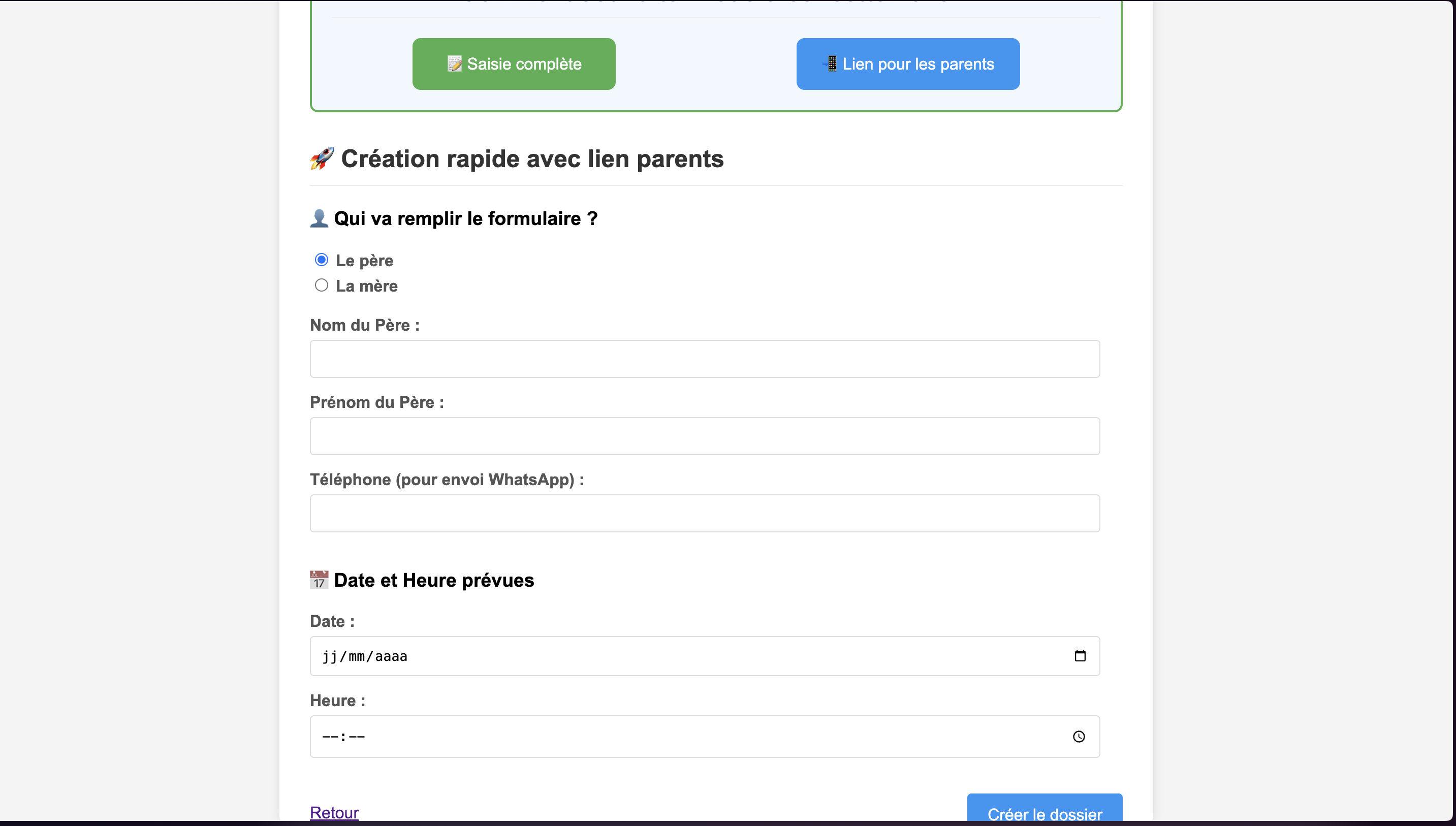Focus the Prénom du Père text field
The width and height of the screenshot is (1456, 826).
(704, 436)
